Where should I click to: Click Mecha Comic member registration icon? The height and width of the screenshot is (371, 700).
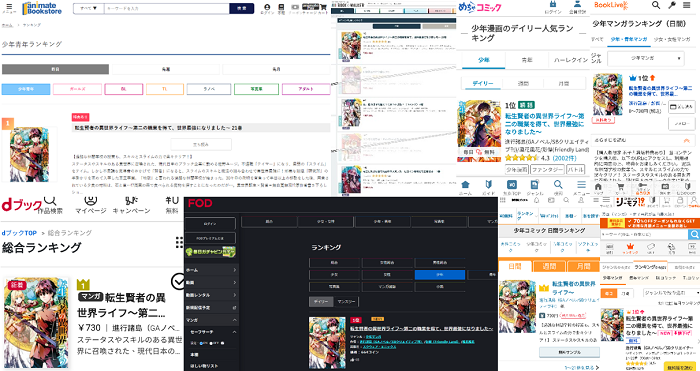[577, 7]
